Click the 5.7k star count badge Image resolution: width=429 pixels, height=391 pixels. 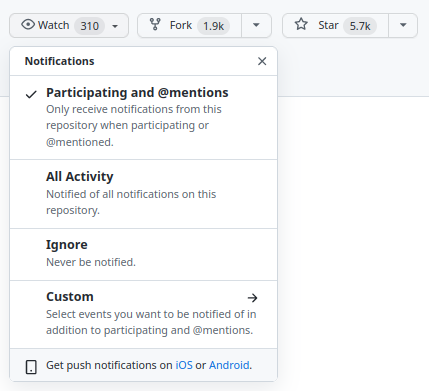[360, 26]
